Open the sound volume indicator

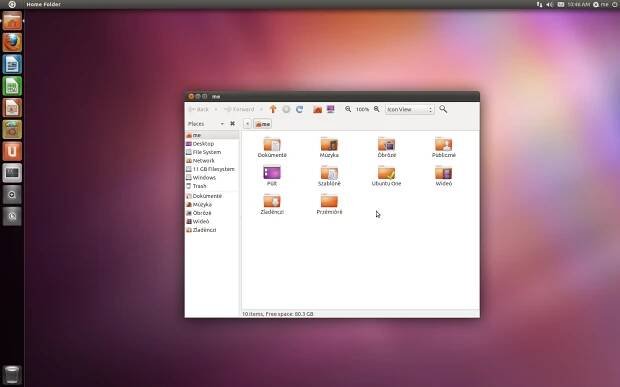550,4
